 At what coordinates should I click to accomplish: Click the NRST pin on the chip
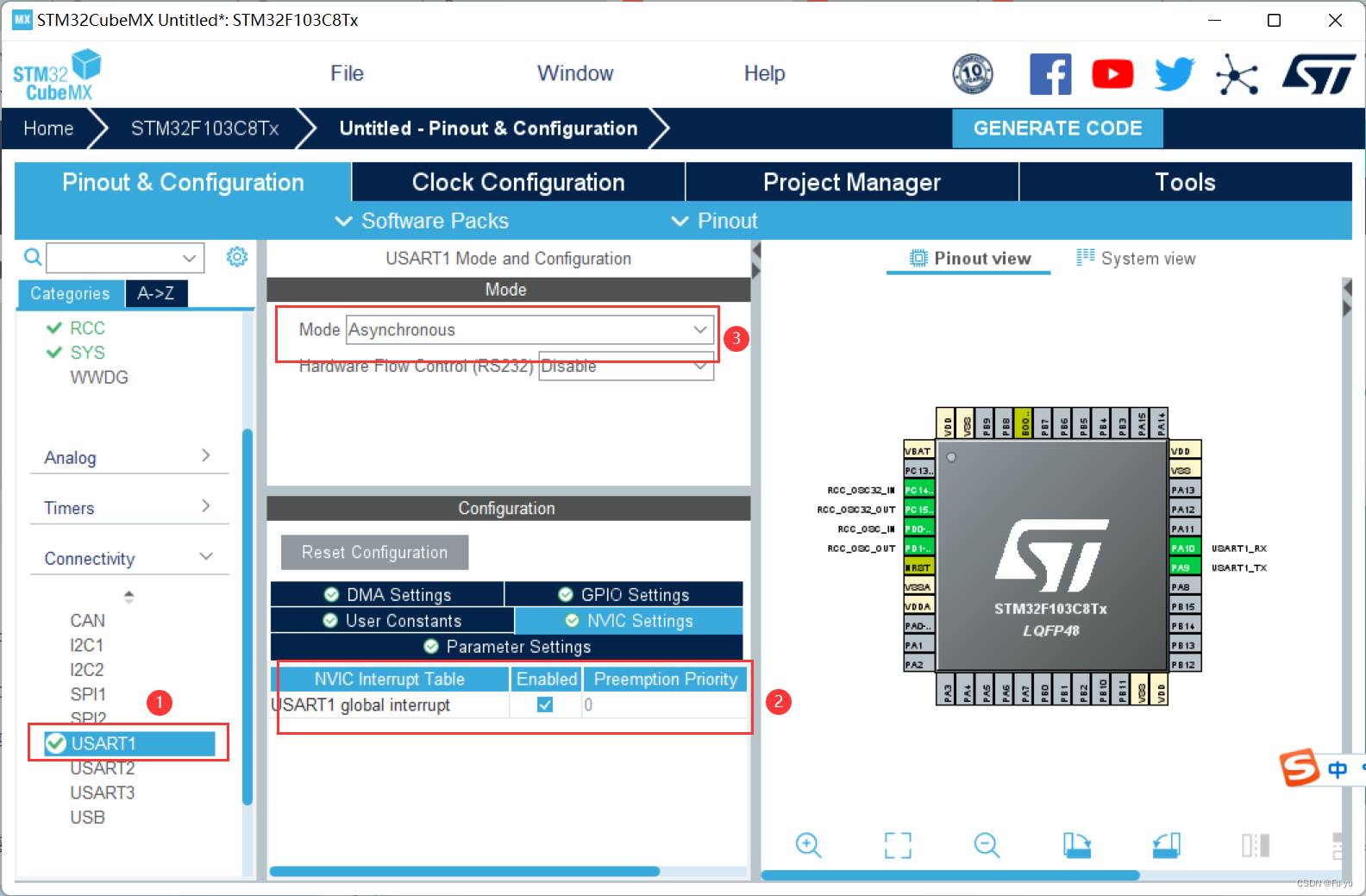tap(918, 567)
